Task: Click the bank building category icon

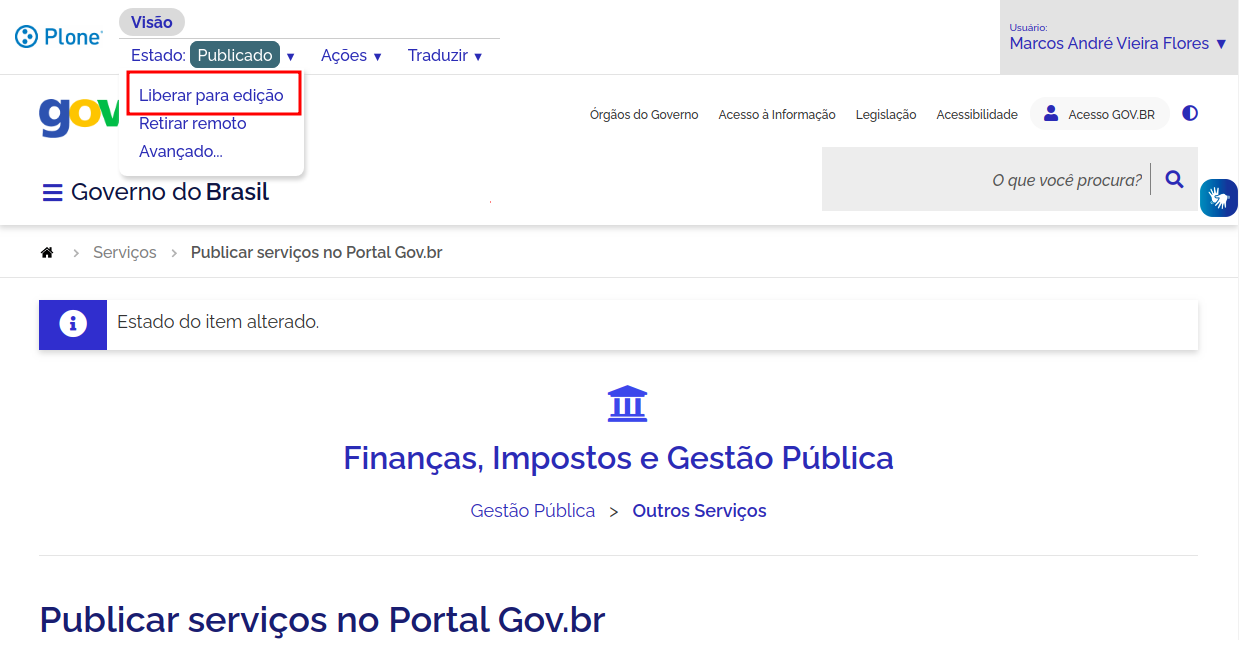Action: click(627, 404)
